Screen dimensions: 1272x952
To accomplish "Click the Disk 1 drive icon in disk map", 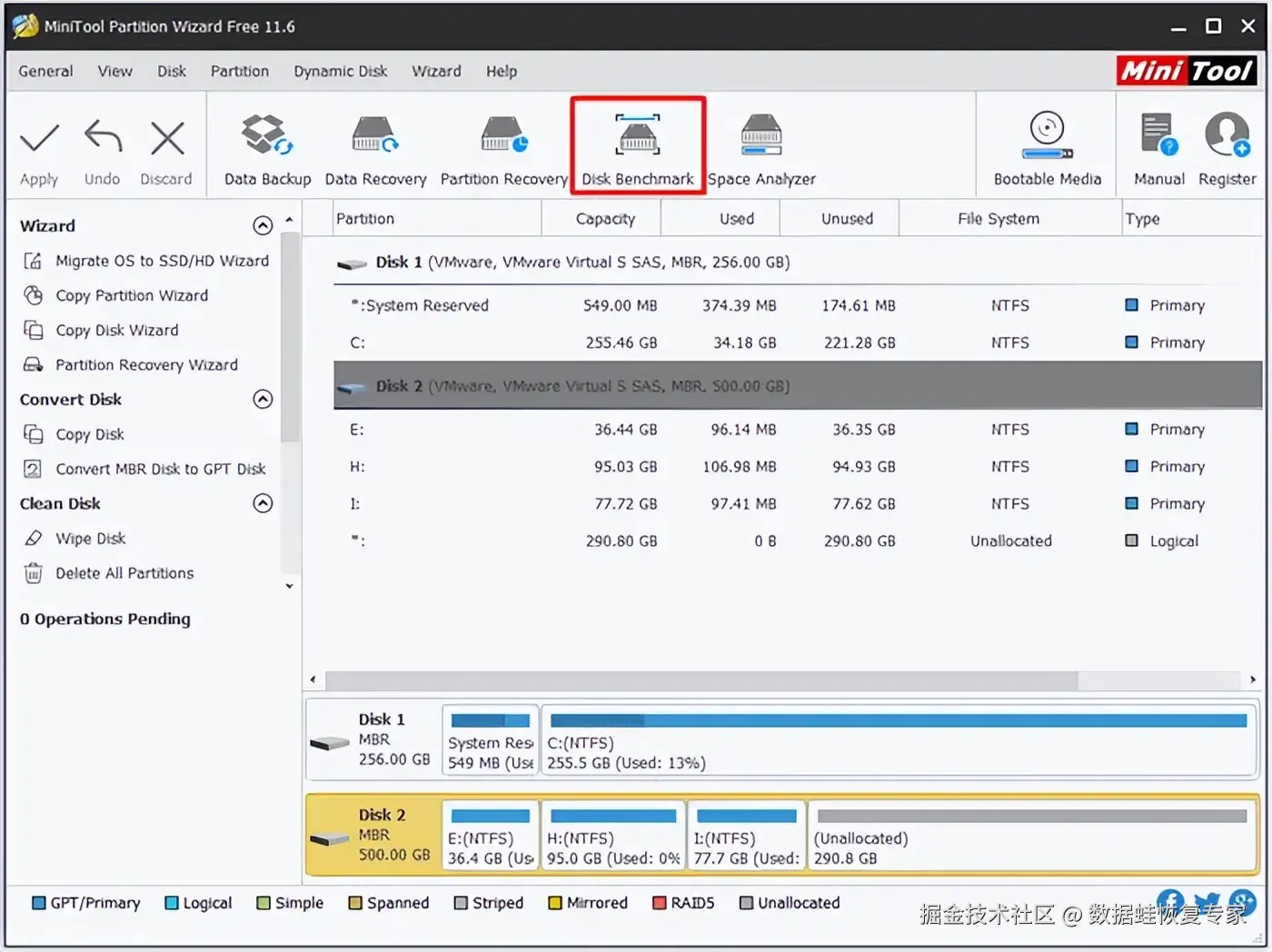I will click(x=329, y=743).
